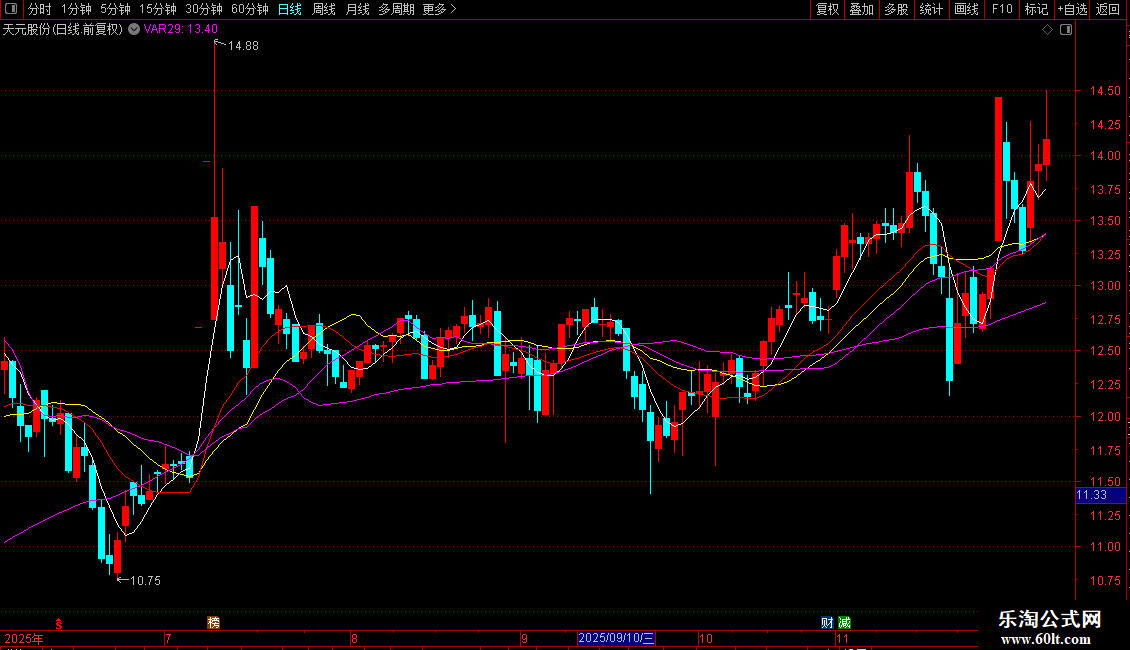Click the 统计 statistics button
The height and width of the screenshot is (650, 1130).
click(931, 9)
